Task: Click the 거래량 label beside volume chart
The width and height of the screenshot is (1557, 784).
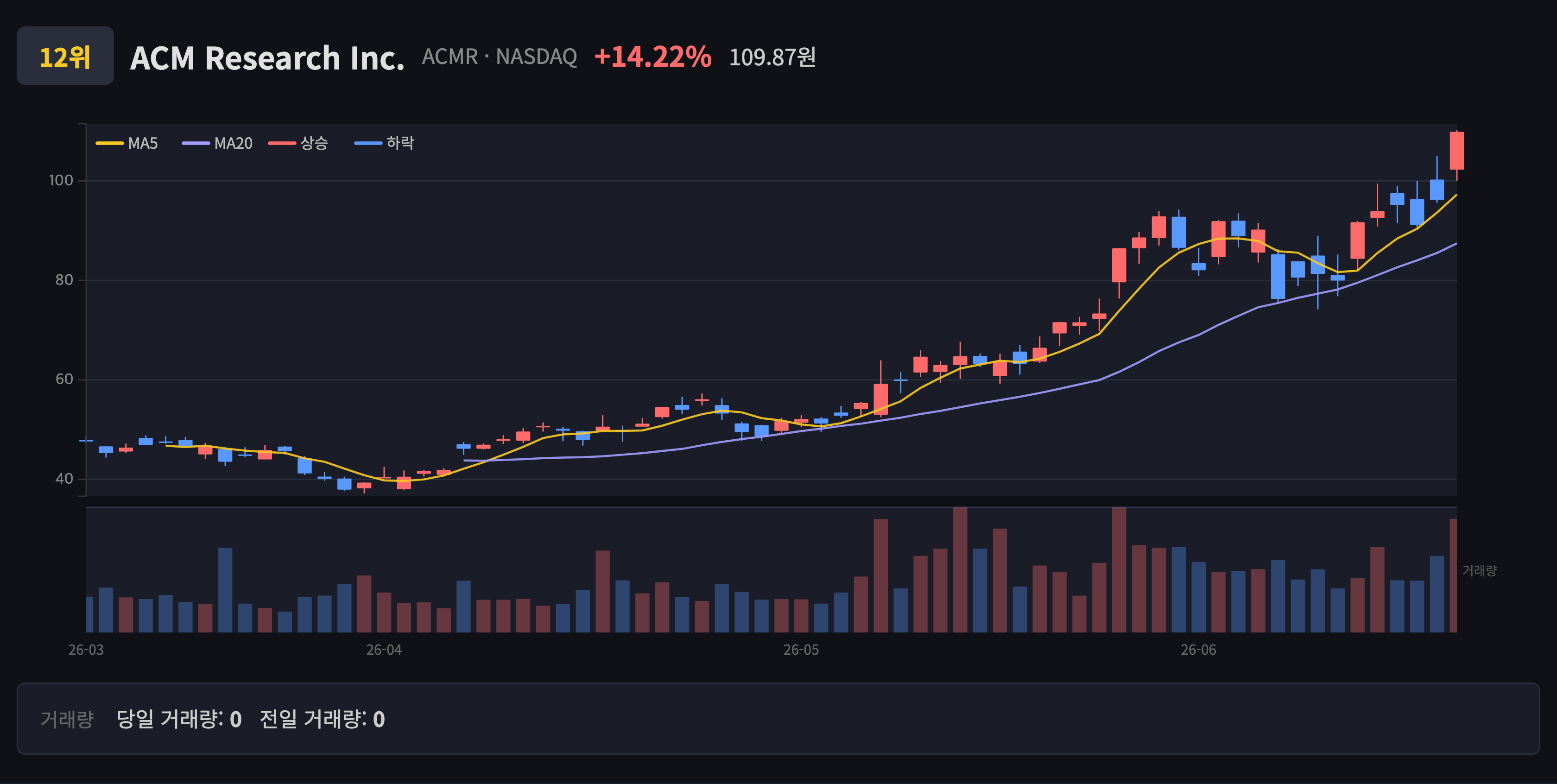Action: coord(1479,570)
